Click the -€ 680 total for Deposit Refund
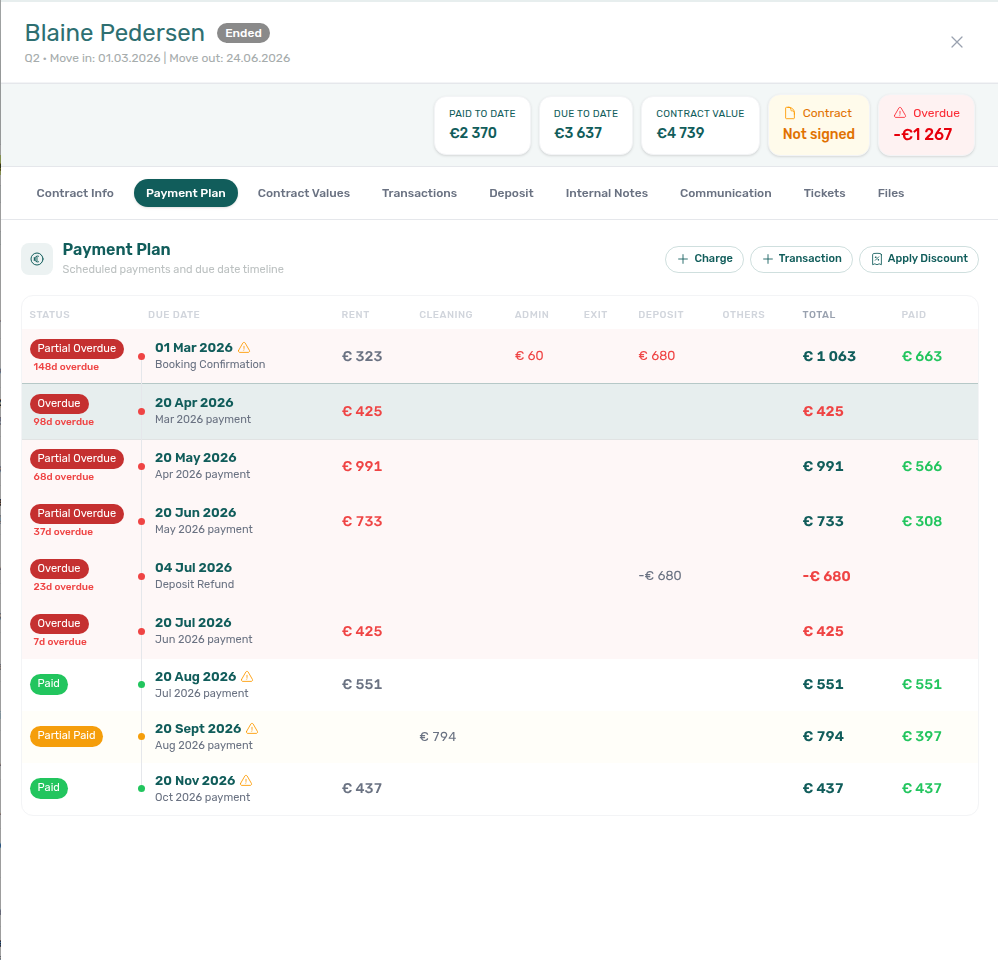 pos(826,576)
